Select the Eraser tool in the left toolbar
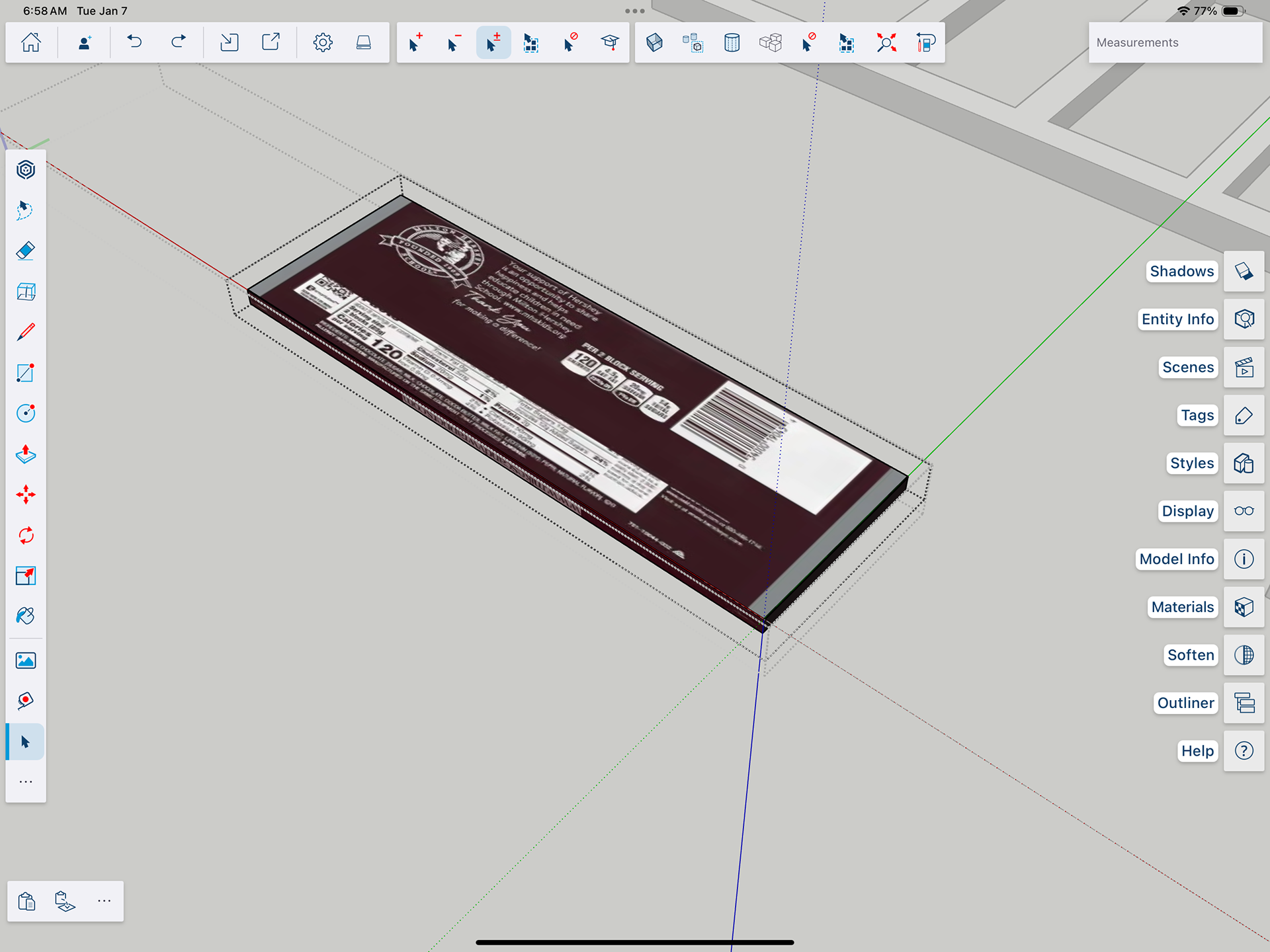The width and height of the screenshot is (1270, 952). click(x=25, y=251)
